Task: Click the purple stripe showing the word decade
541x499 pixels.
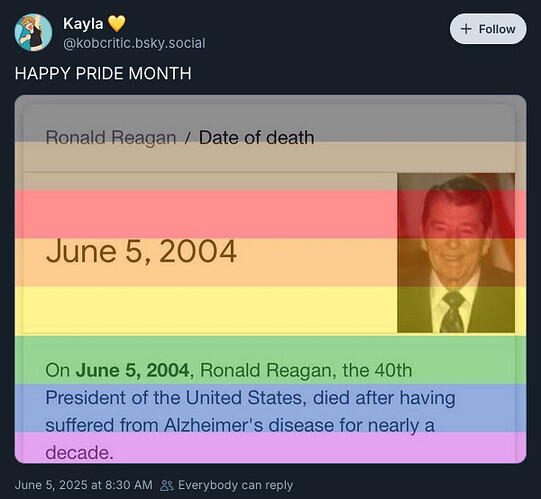Action: [x=270, y=447]
